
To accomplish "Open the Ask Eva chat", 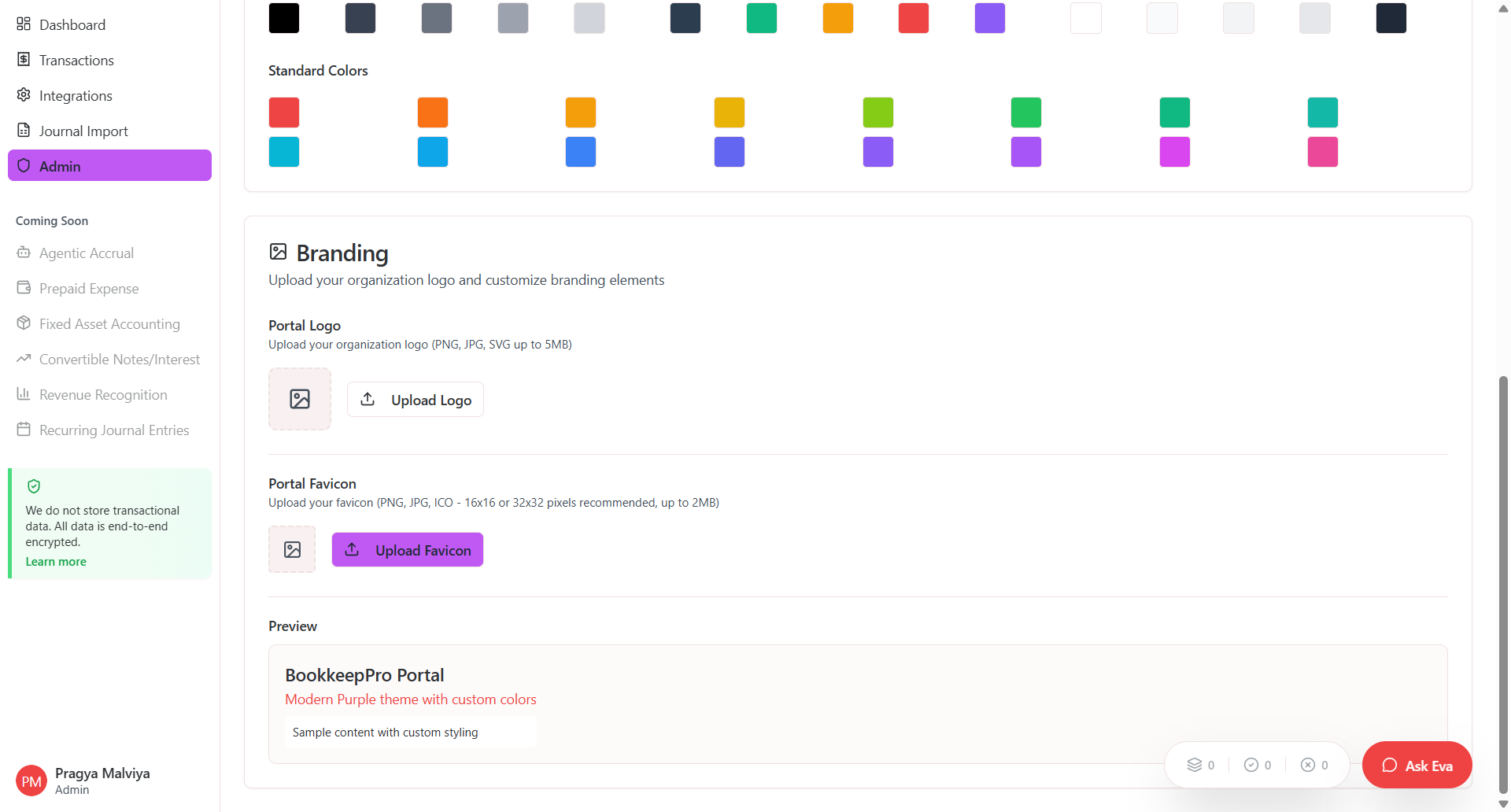I will pyautogui.click(x=1417, y=765).
